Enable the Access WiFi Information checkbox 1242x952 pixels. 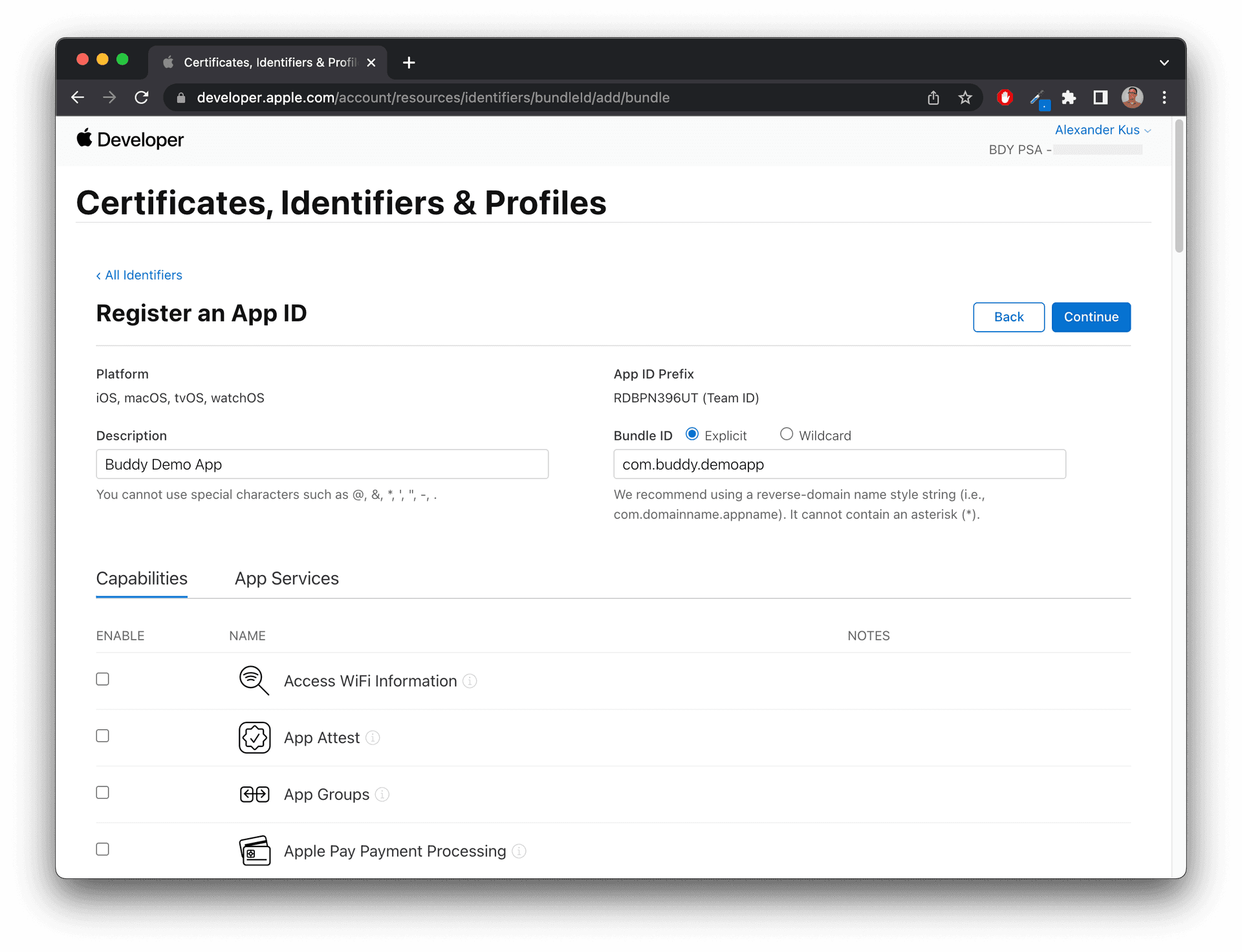point(102,679)
